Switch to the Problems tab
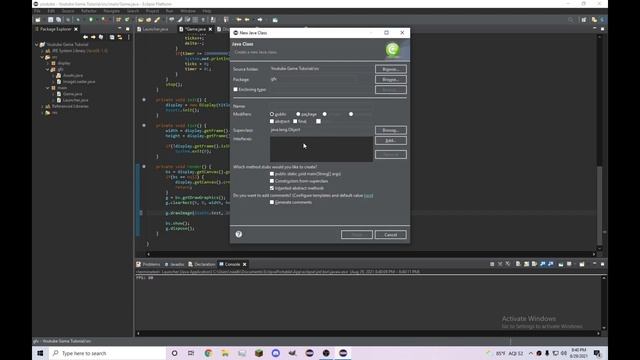The width and height of the screenshot is (640, 360). tap(148, 264)
